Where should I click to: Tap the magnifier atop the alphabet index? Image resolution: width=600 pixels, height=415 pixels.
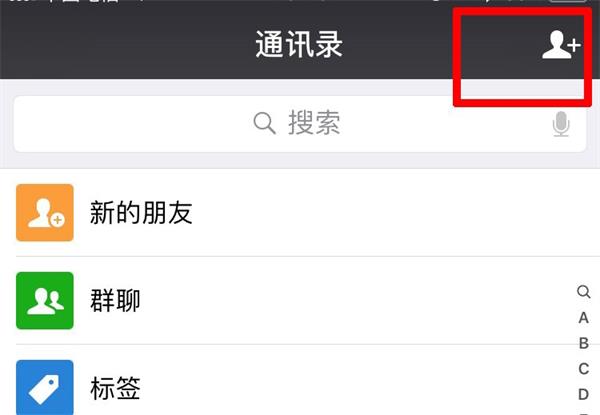pos(584,292)
